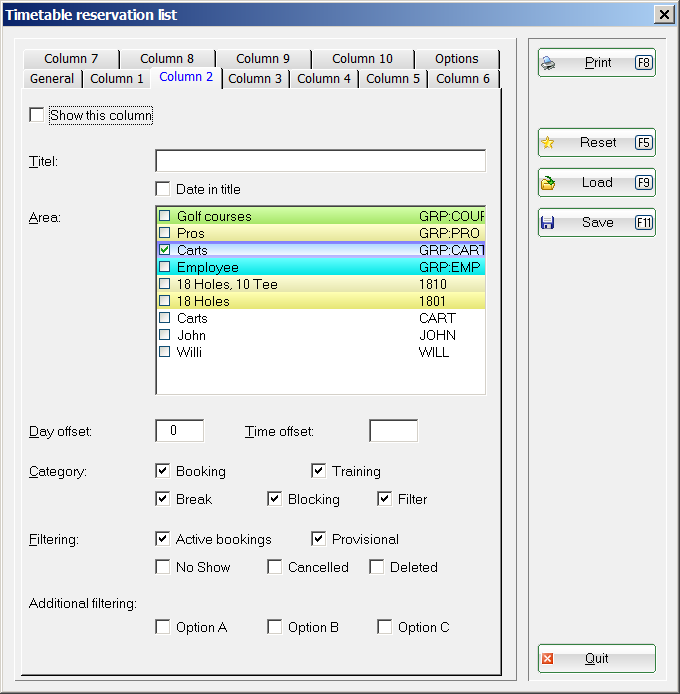
Task: Switch to the Column 3 tab
Action: tap(255, 79)
